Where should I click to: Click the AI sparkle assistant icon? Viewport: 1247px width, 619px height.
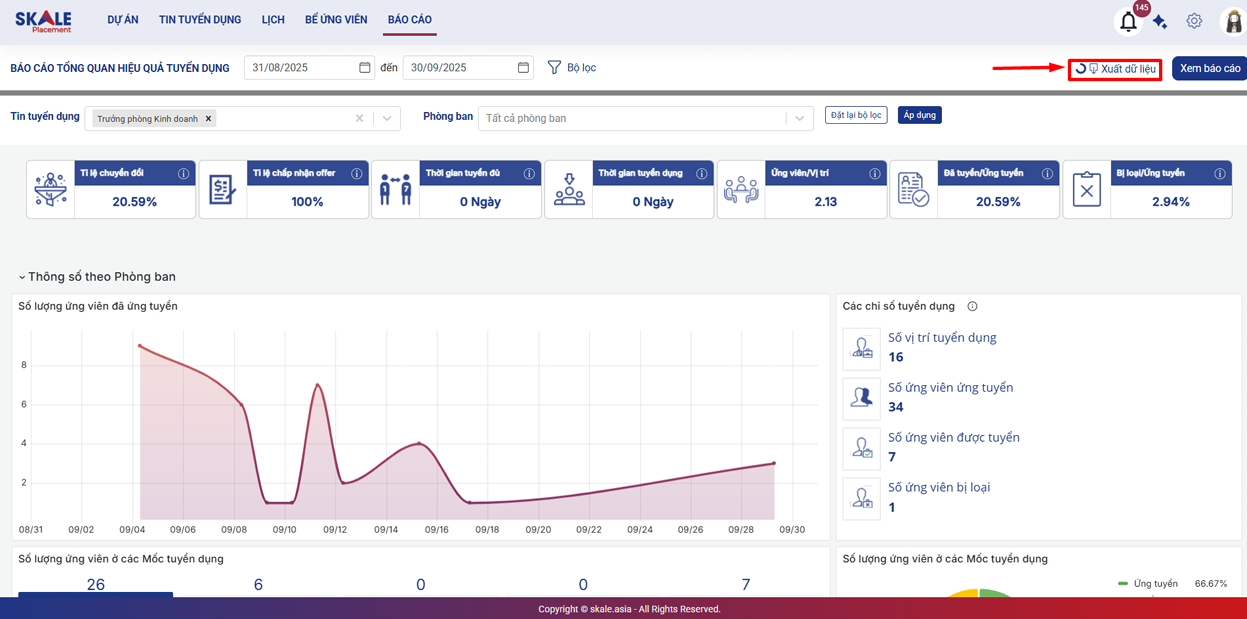point(1160,21)
